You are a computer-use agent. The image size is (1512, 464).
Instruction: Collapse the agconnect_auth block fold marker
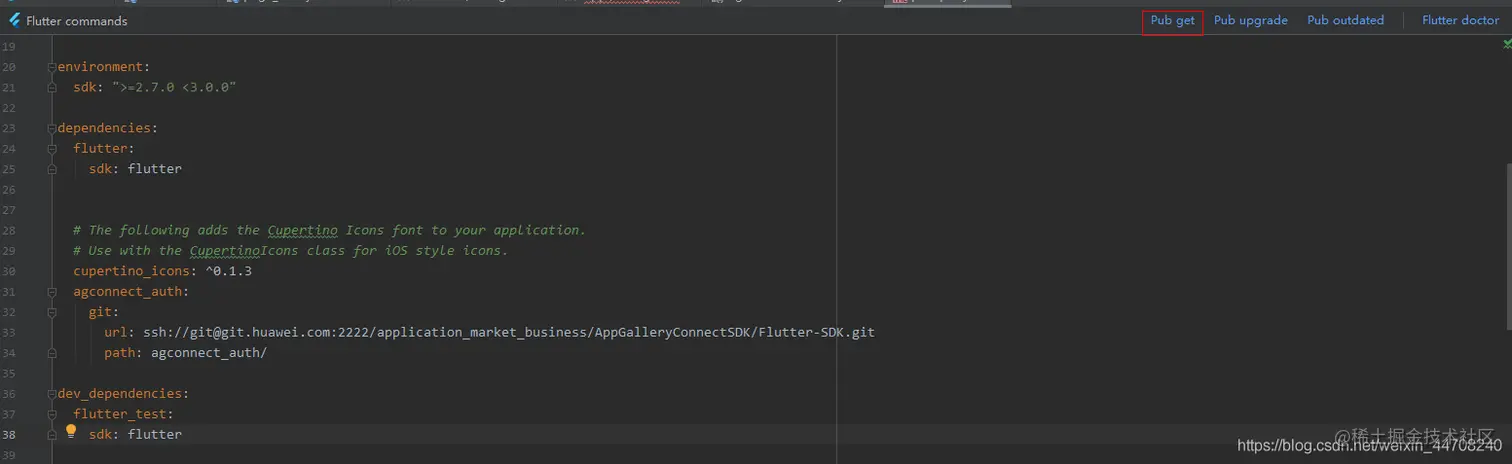click(52, 292)
